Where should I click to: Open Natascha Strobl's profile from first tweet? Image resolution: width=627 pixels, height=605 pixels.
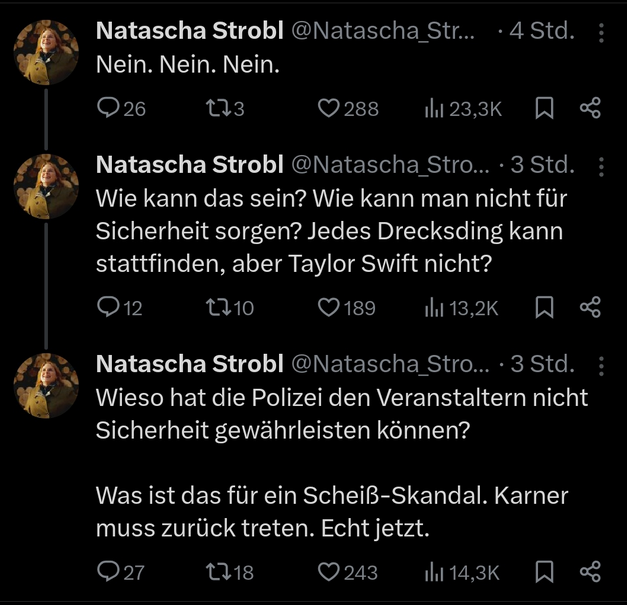coord(189,32)
